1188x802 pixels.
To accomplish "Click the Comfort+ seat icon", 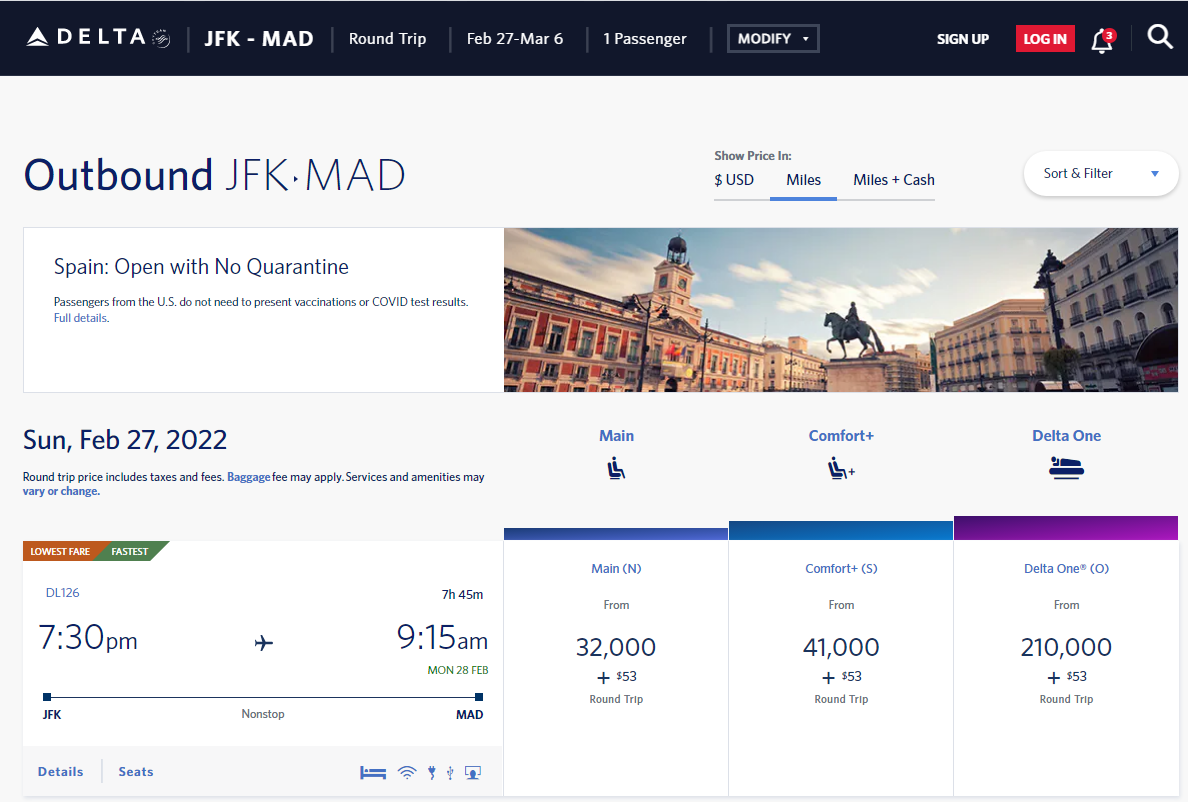I will click(841, 469).
